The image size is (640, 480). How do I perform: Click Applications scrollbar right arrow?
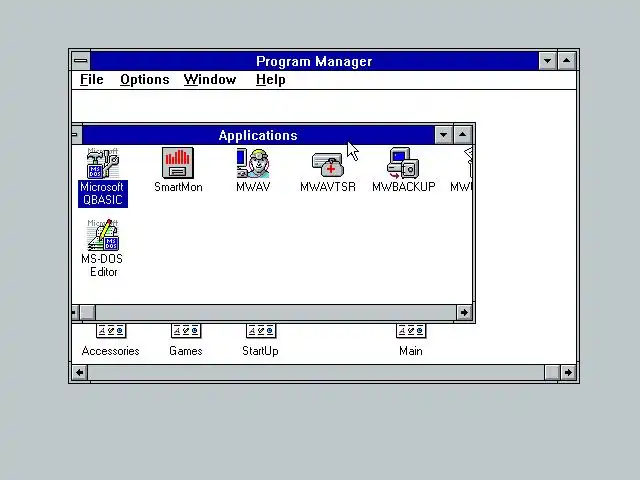[464, 313]
